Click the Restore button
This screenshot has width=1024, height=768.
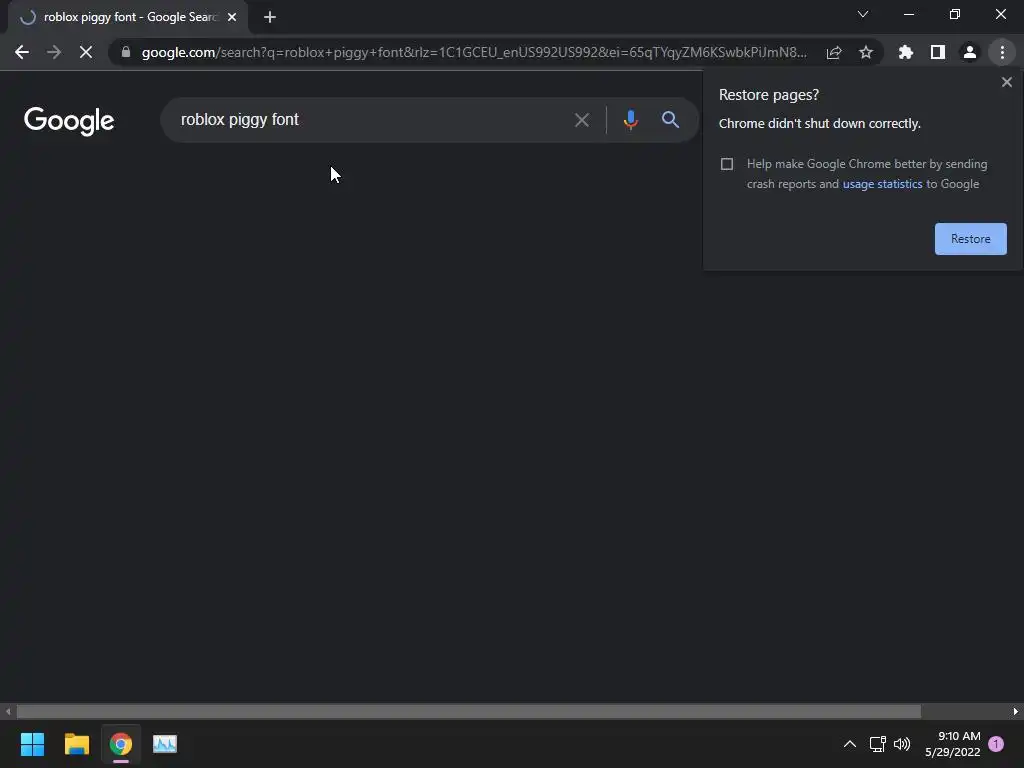(x=970, y=239)
